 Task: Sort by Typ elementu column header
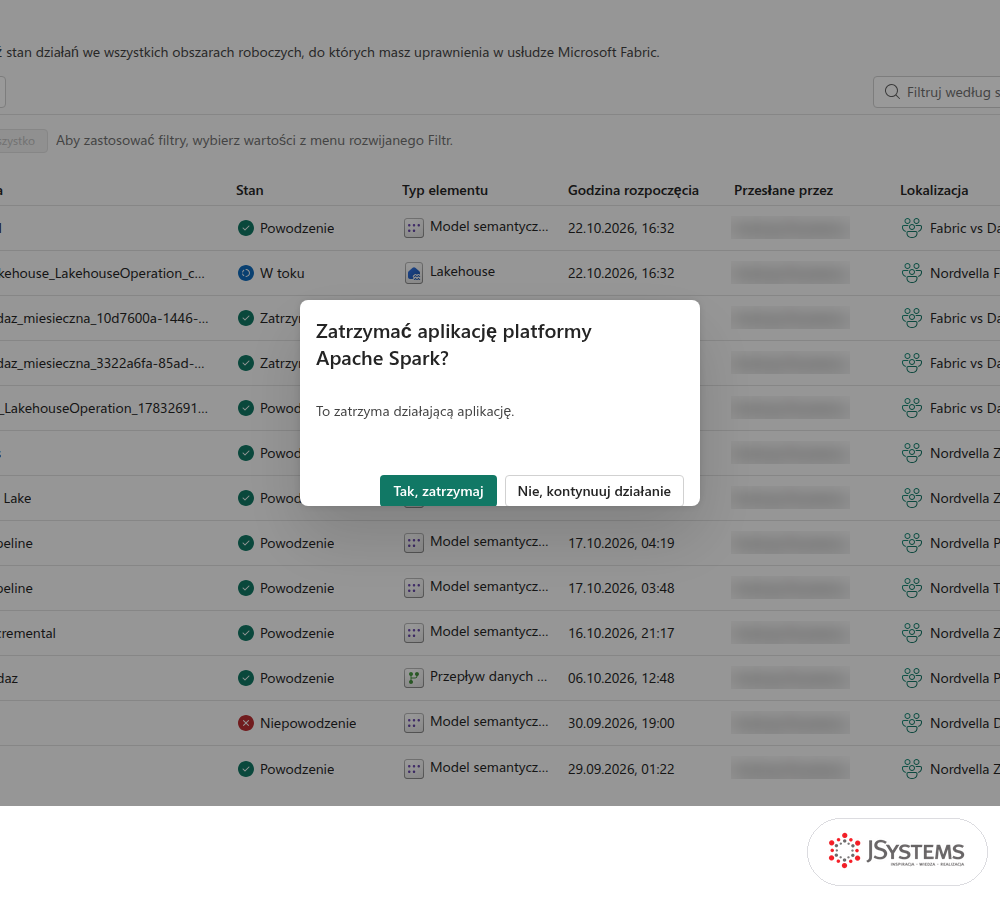click(x=445, y=190)
